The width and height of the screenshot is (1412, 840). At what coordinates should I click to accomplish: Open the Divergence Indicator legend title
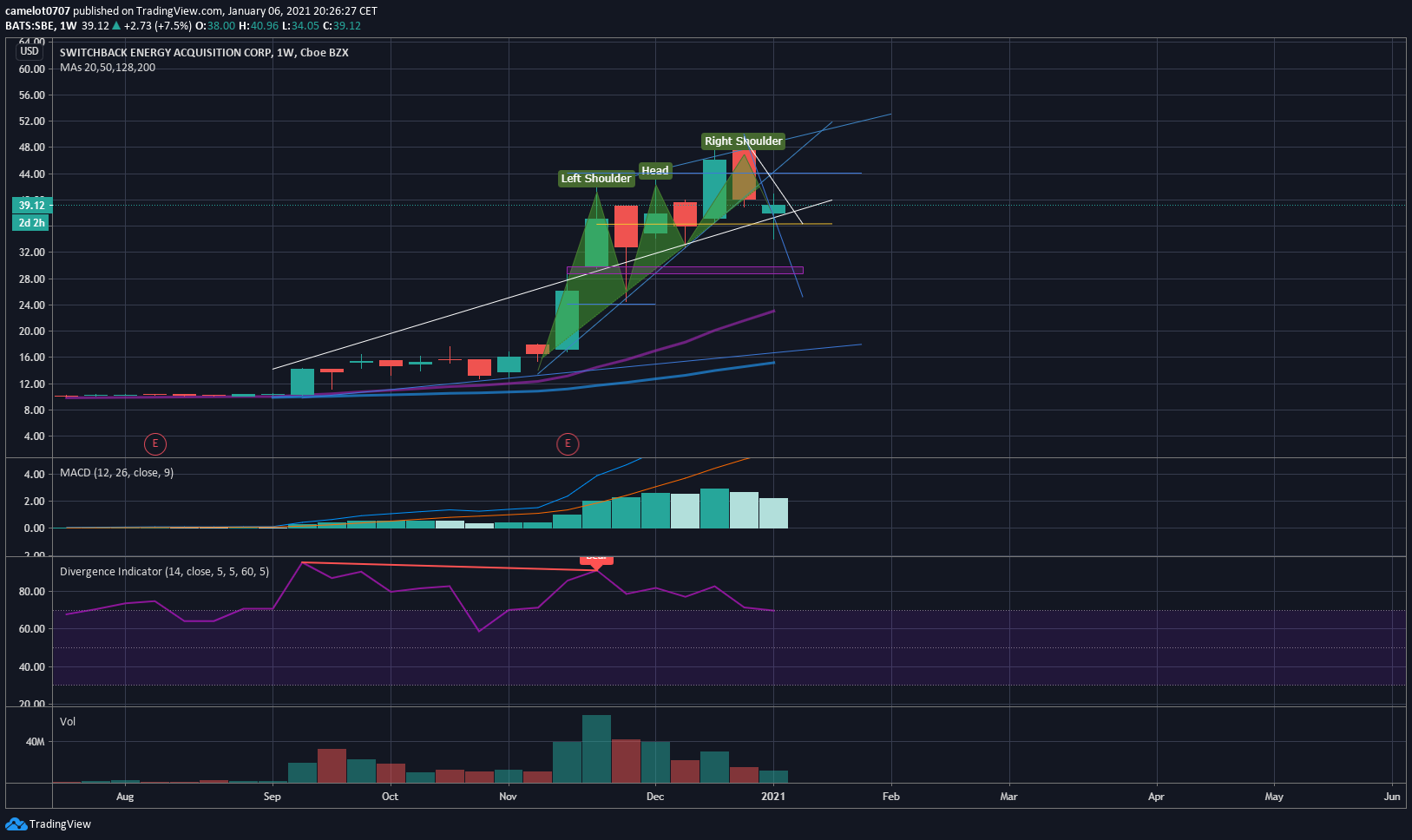click(x=164, y=572)
